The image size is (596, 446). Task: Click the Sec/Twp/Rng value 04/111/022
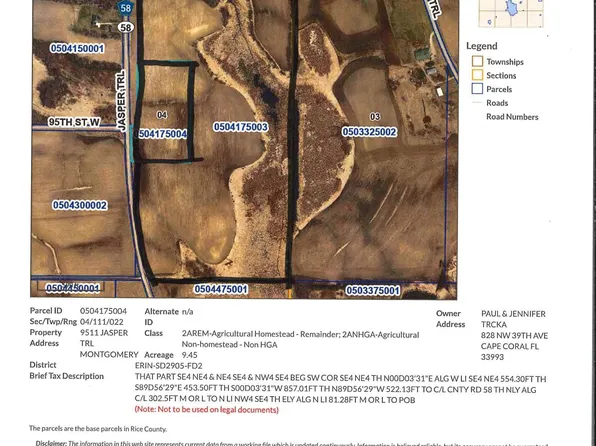click(x=101, y=322)
